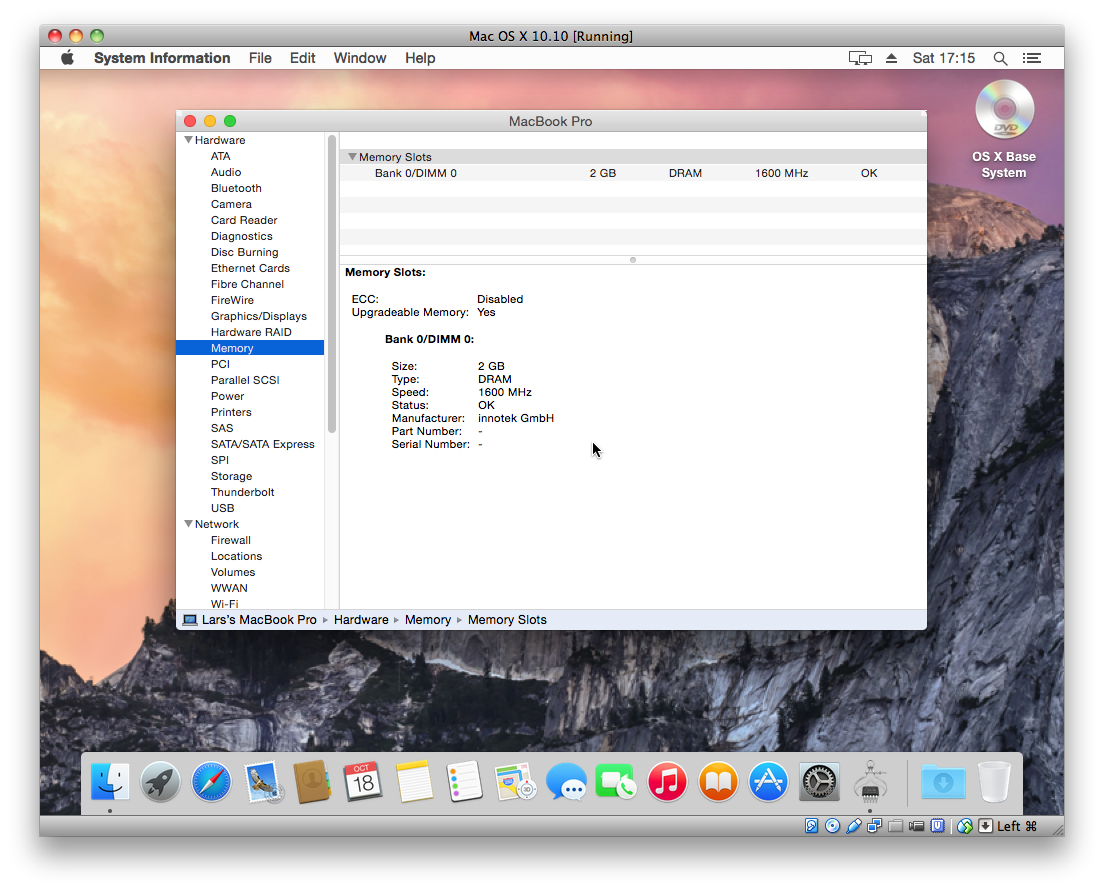Open App Store icon in Dock
Viewport: 1104px width, 891px height.
click(768, 782)
